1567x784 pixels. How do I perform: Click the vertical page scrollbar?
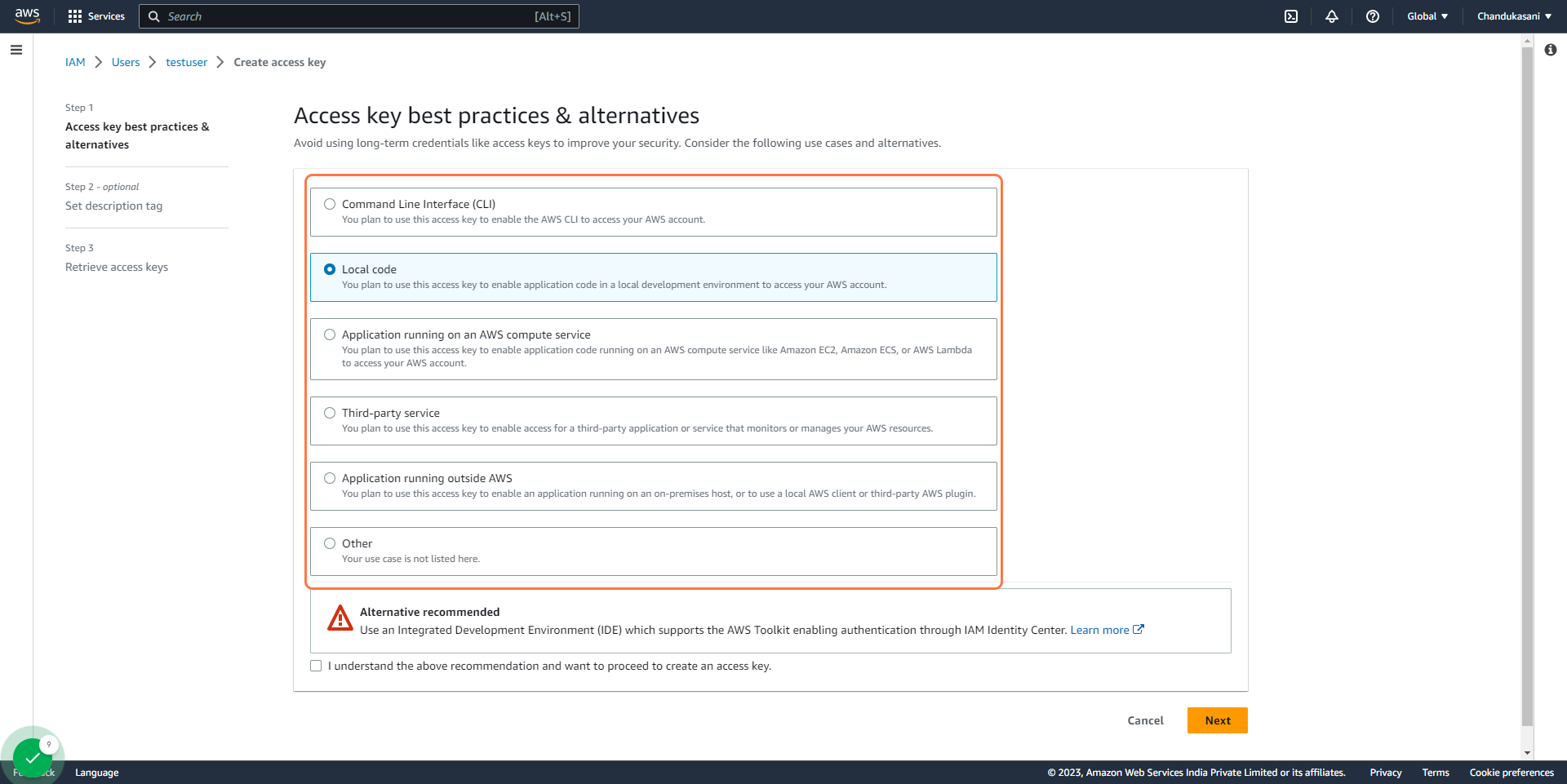1527,388
